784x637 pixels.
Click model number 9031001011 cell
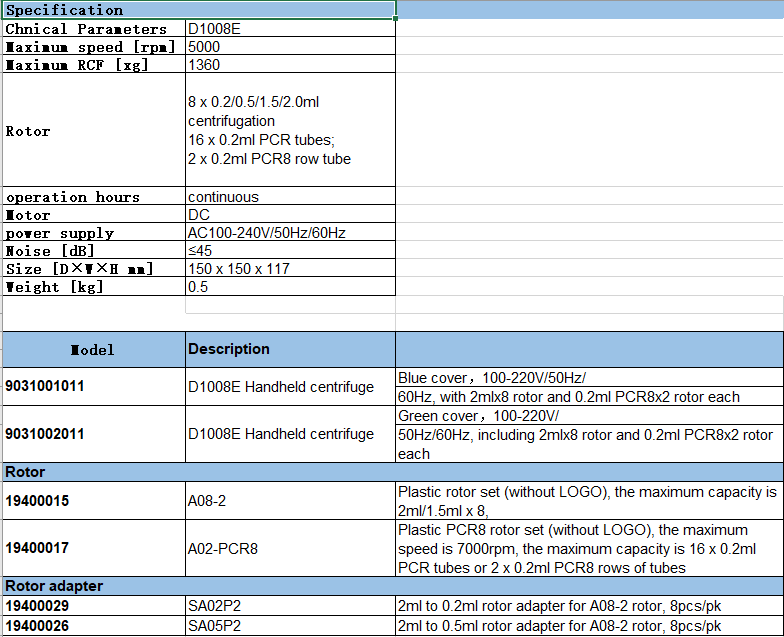pos(94,386)
